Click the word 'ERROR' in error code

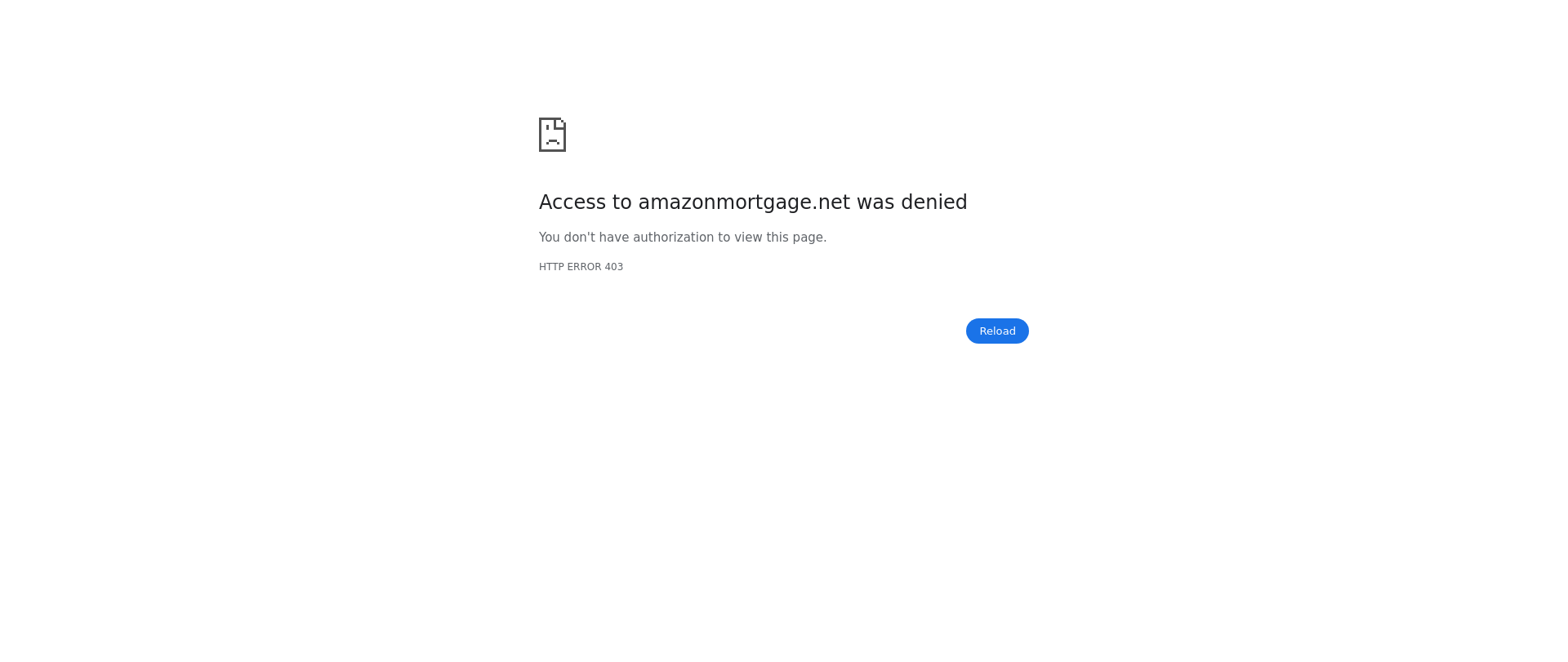click(x=584, y=267)
